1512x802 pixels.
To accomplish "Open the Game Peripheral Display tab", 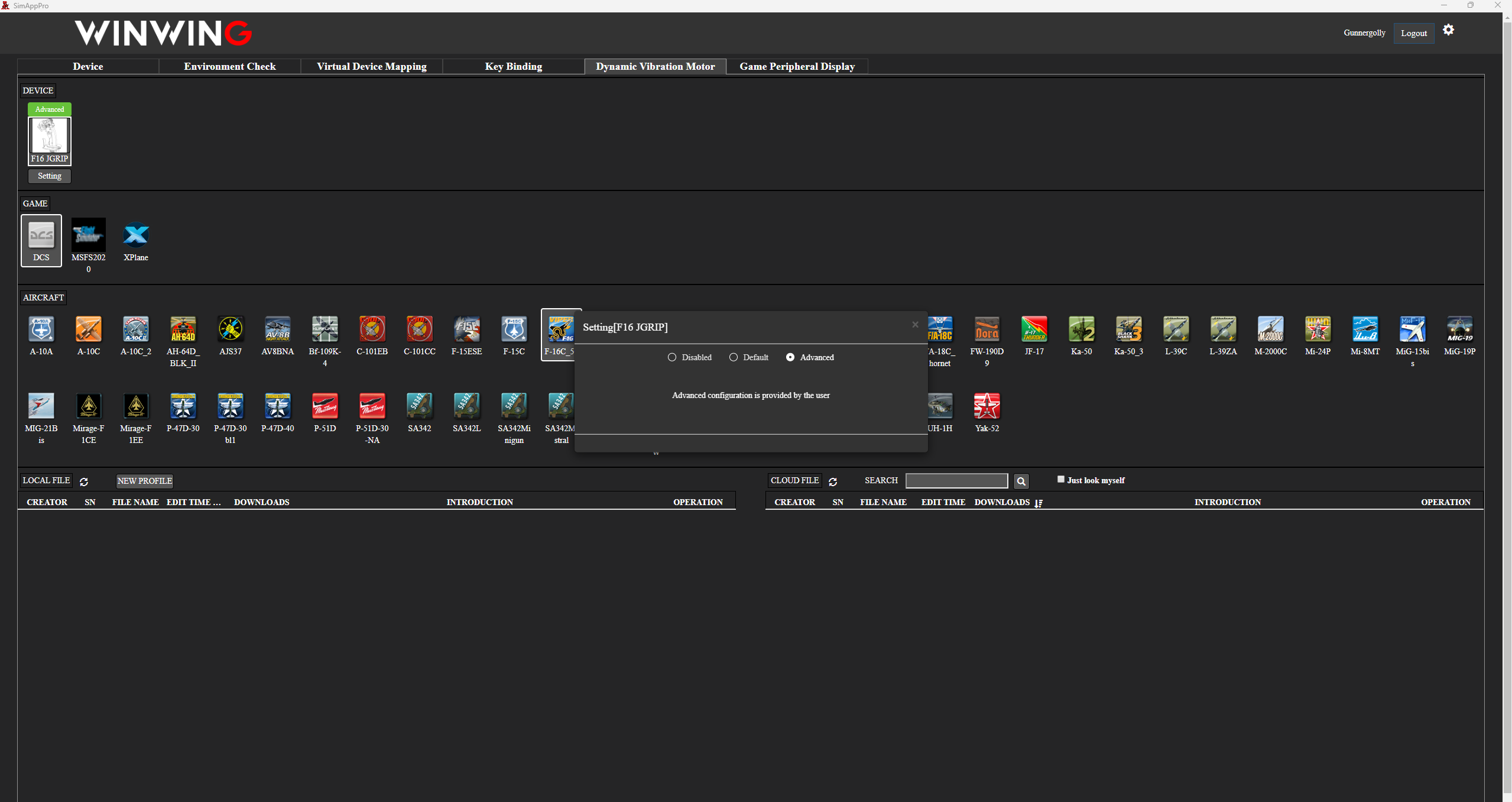I will [x=797, y=66].
